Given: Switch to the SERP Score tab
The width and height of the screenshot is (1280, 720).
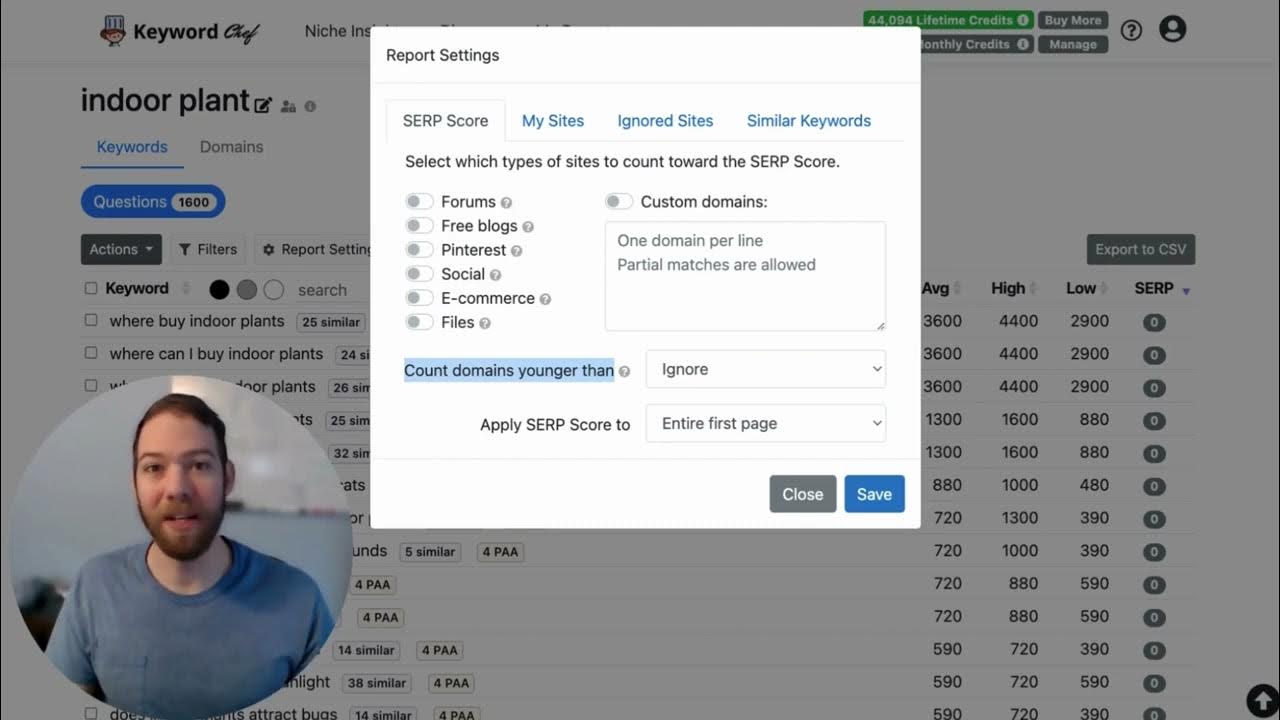Looking at the screenshot, I should 445,121.
